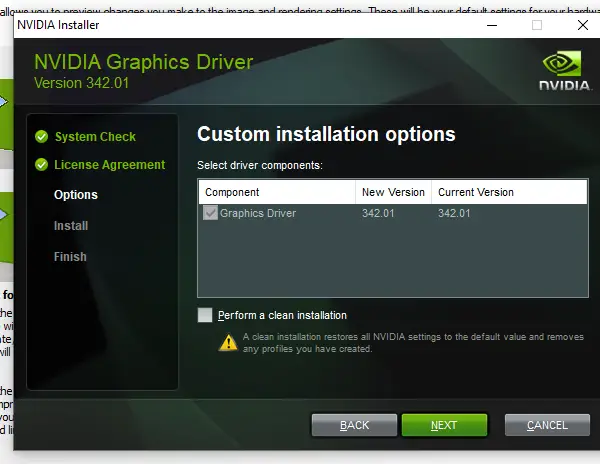Toggle the Graphics Driver component checkbox
The height and width of the screenshot is (464, 600).
coord(210,213)
